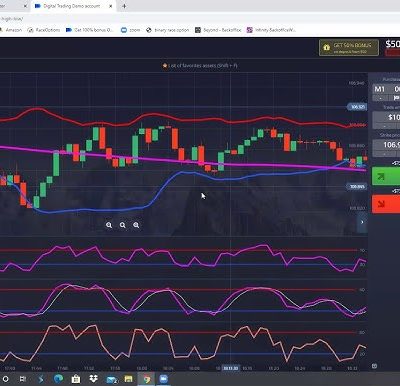Open the list of favorites assets

[x=200, y=66]
